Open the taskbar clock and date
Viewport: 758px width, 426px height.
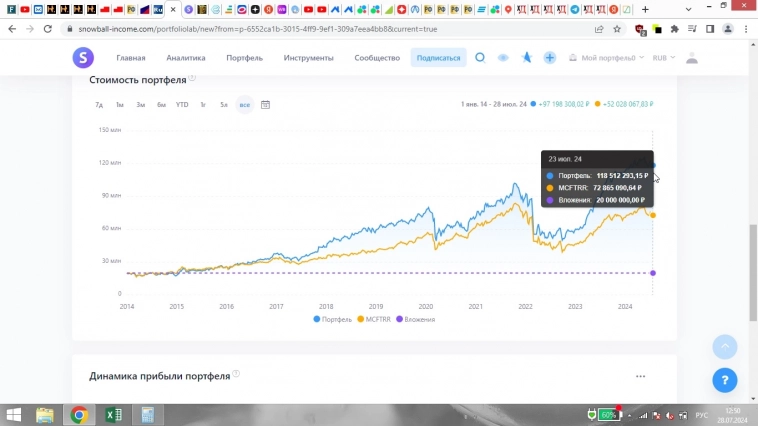(x=732, y=415)
